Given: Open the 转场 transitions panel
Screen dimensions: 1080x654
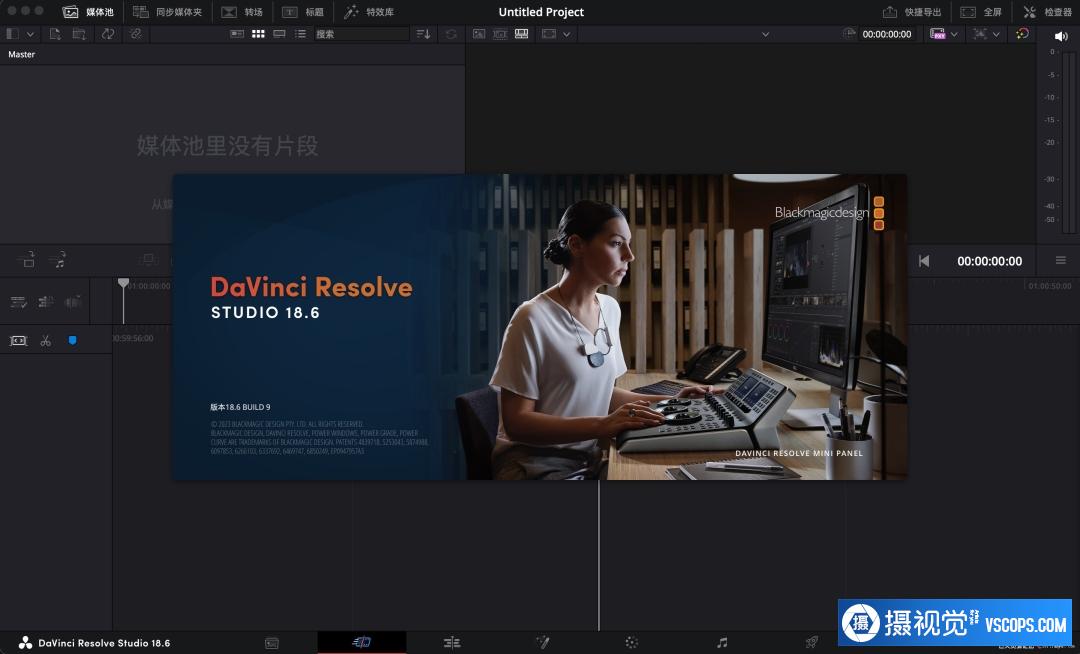Looking at the screenshot, I should pos(242,12).
